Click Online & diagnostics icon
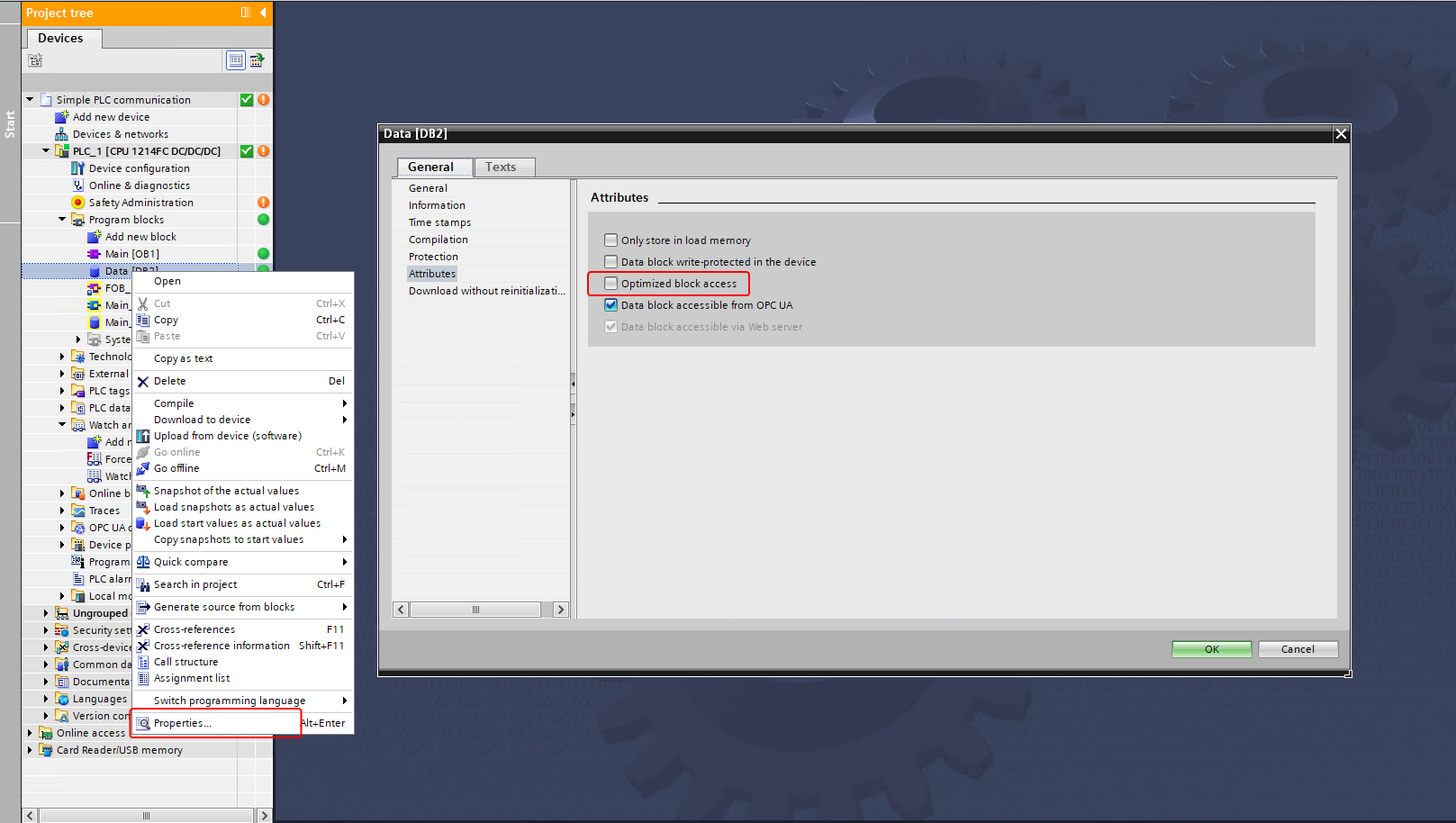Image resolution: width=1456 pixels, height=823 pixels. point(77,185)
